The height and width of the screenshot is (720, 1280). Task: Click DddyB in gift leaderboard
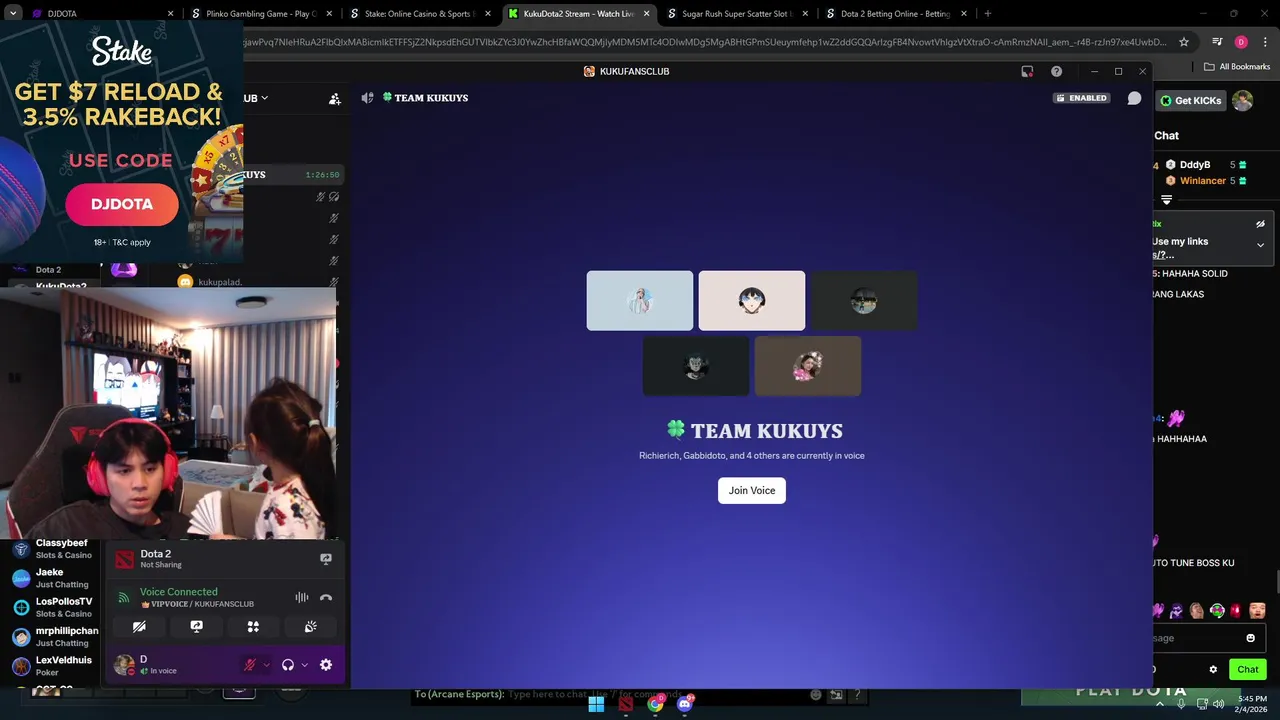click(1195, 165)
